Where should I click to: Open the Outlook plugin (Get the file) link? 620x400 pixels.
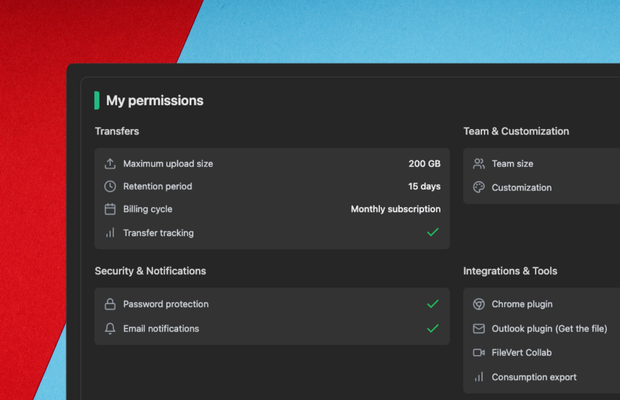click(549, 329)
